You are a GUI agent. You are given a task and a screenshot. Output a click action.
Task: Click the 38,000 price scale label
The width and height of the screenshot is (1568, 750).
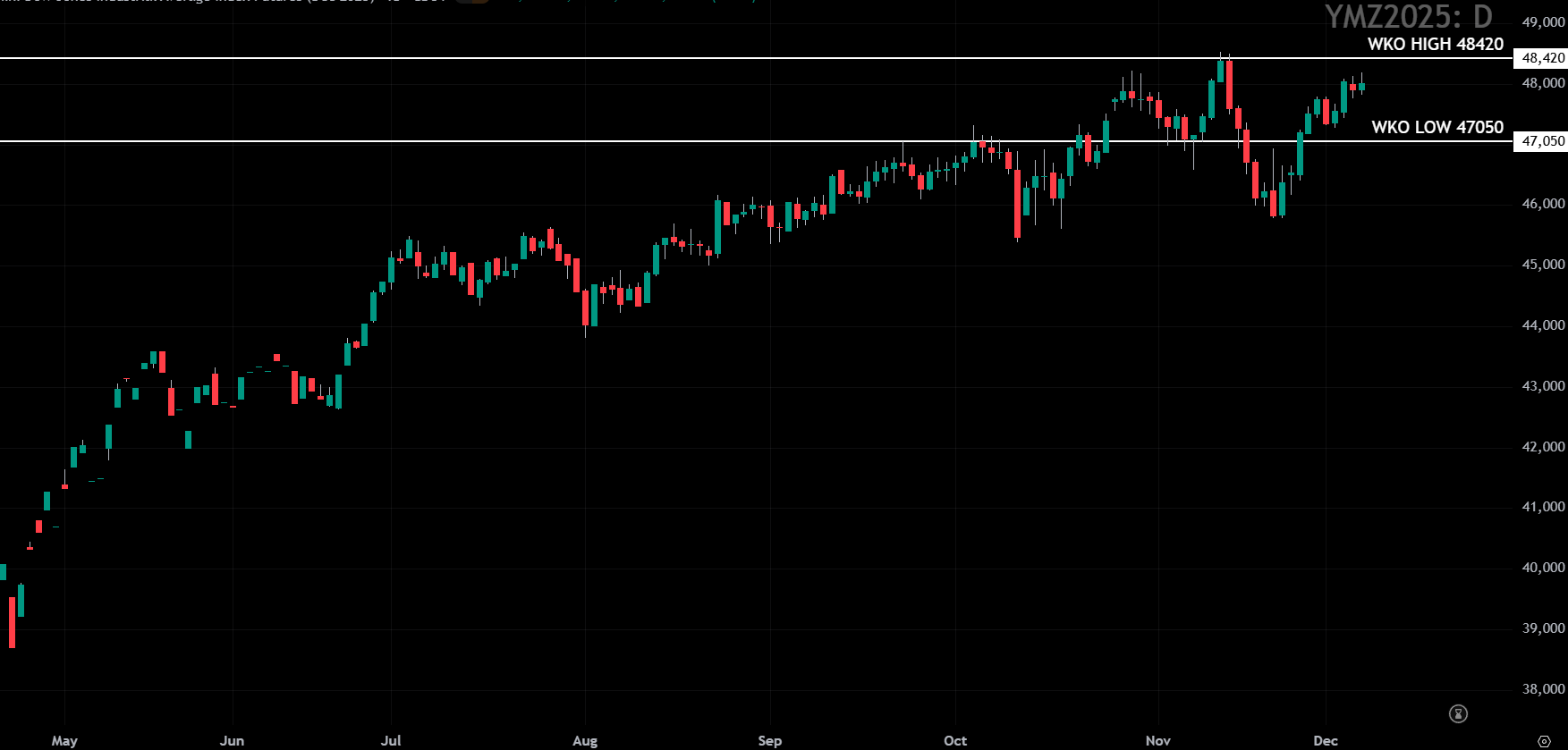(x=1543, y=689)
